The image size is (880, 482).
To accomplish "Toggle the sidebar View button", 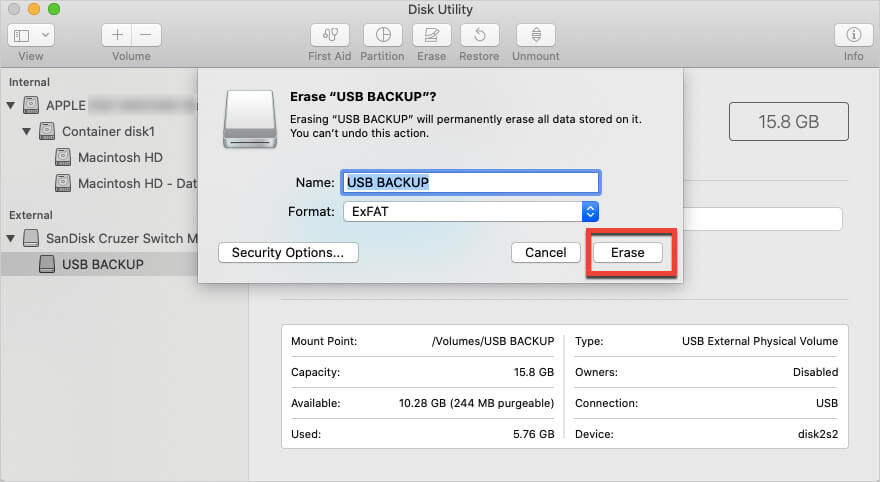I will coord(22,36).
